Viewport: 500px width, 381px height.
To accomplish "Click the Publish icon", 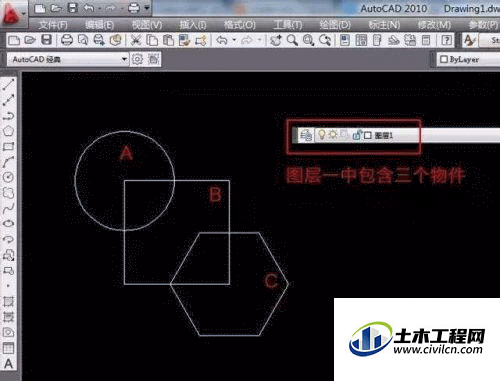I will coord(99,40).
